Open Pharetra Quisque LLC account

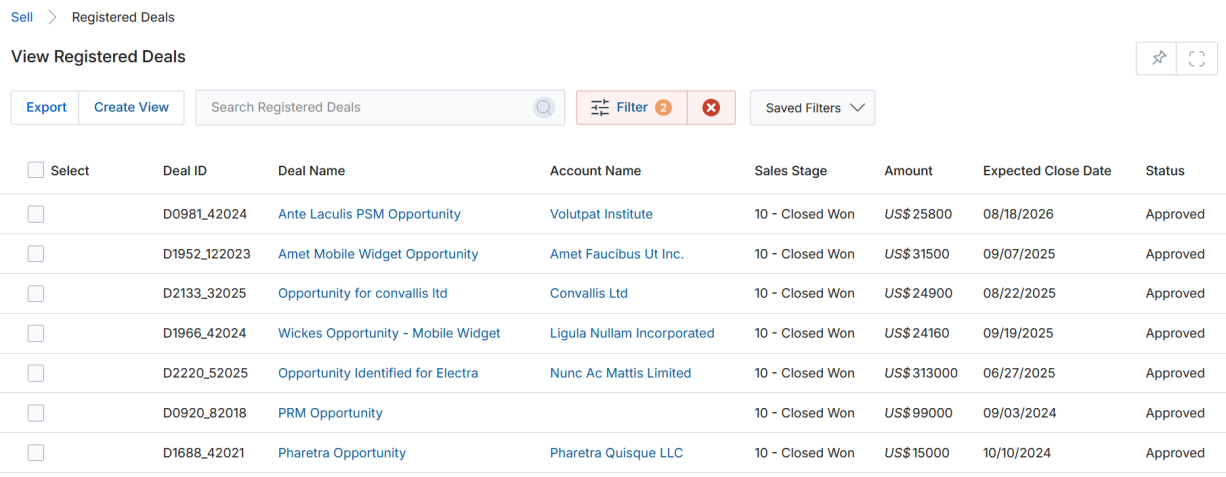click(x=616, y=453)
